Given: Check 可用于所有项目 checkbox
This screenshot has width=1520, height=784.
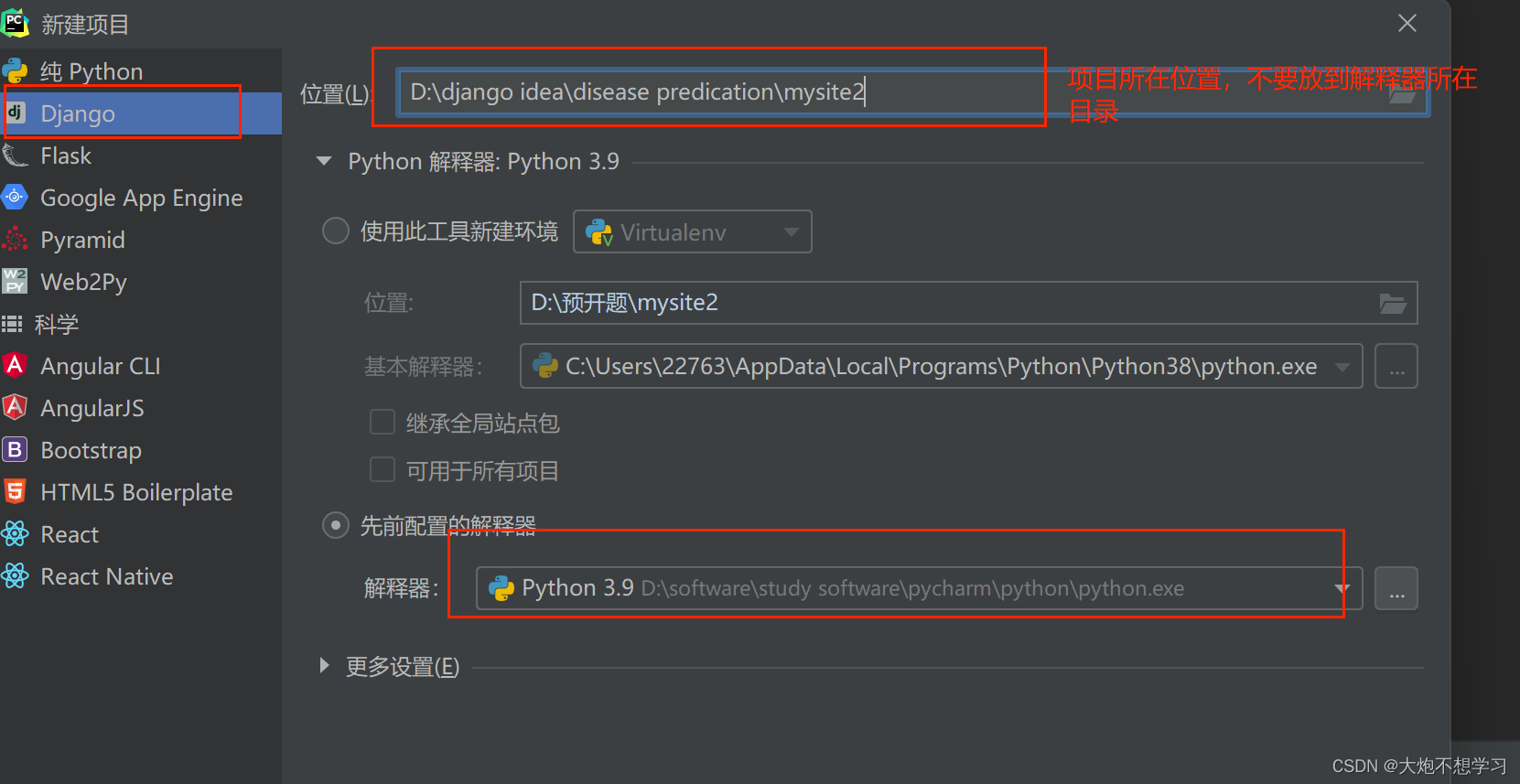Looking at the screenshot, I should pyautogui.click(x=383, y=469).
